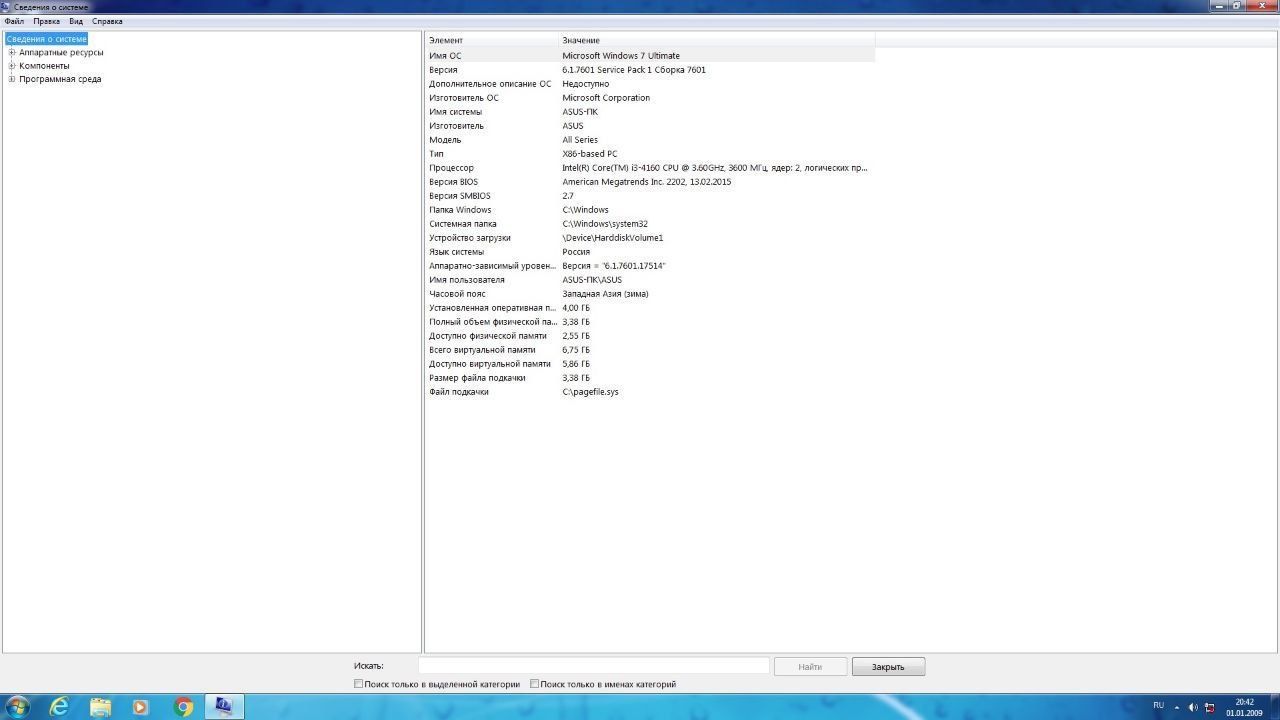Click the 'Элемент' column header

(x=492, y=40)
